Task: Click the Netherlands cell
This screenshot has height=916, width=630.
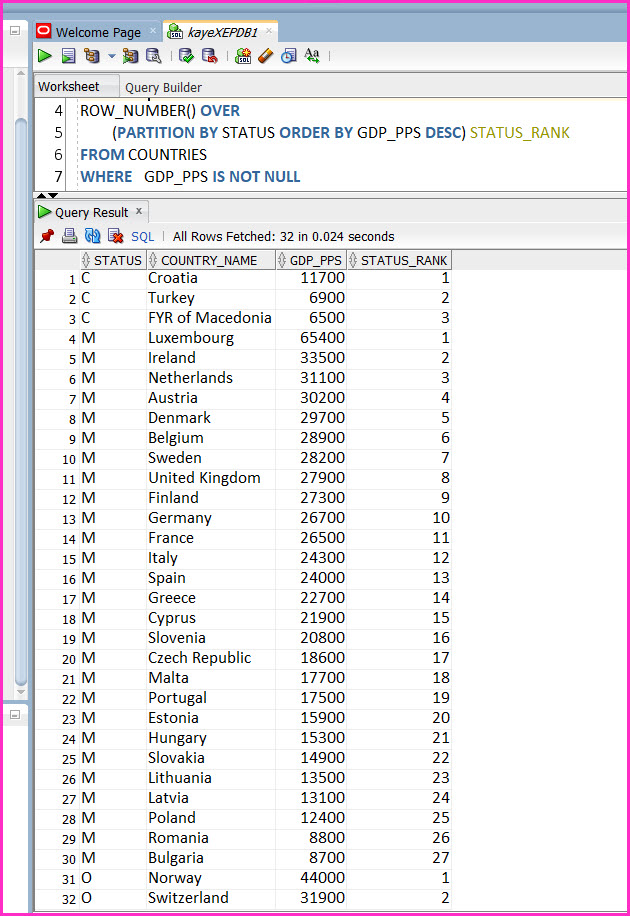Action: point(210,378)
